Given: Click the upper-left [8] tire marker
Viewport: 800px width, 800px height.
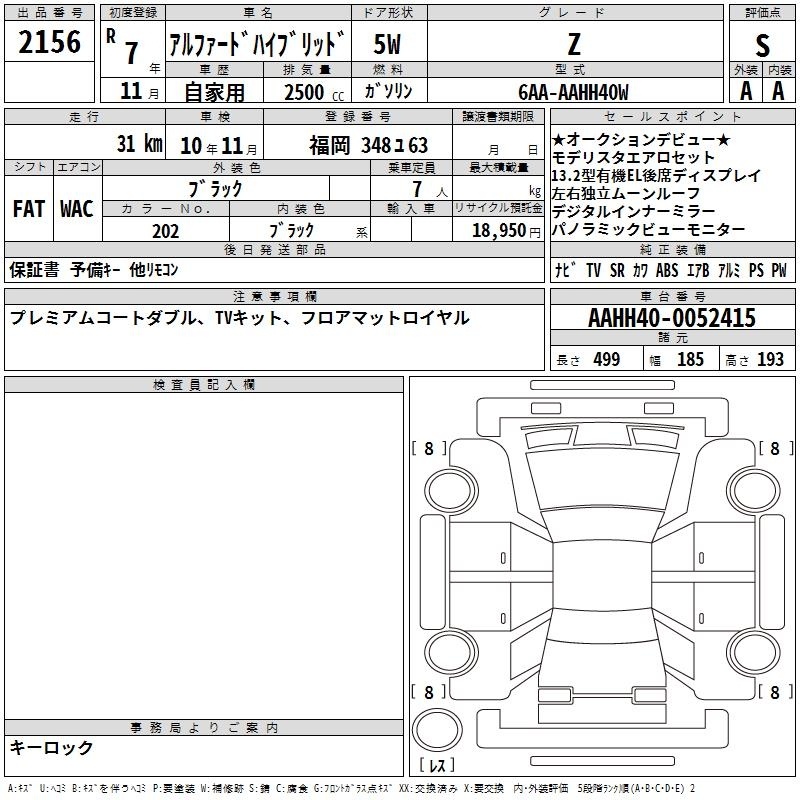Looking at the screenshot, I should click(x=429, y=449).
